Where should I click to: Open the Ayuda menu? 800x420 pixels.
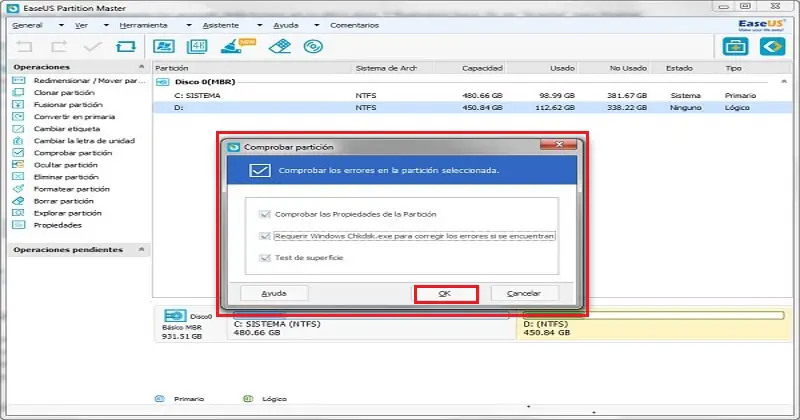(286, 25)
